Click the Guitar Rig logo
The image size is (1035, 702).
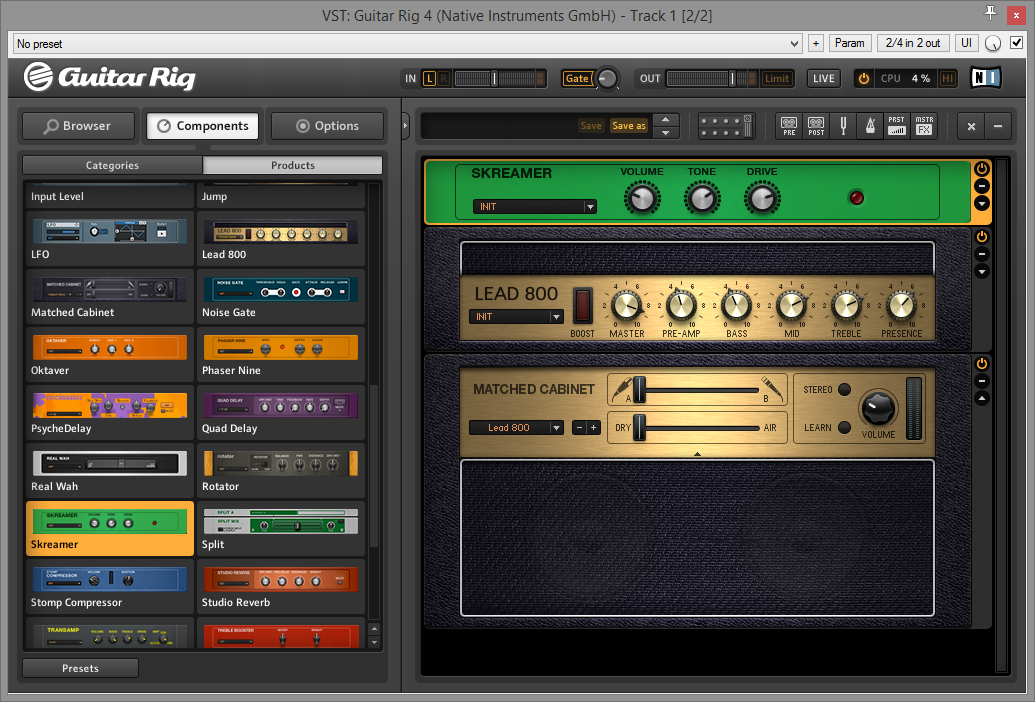click(110, 77)
